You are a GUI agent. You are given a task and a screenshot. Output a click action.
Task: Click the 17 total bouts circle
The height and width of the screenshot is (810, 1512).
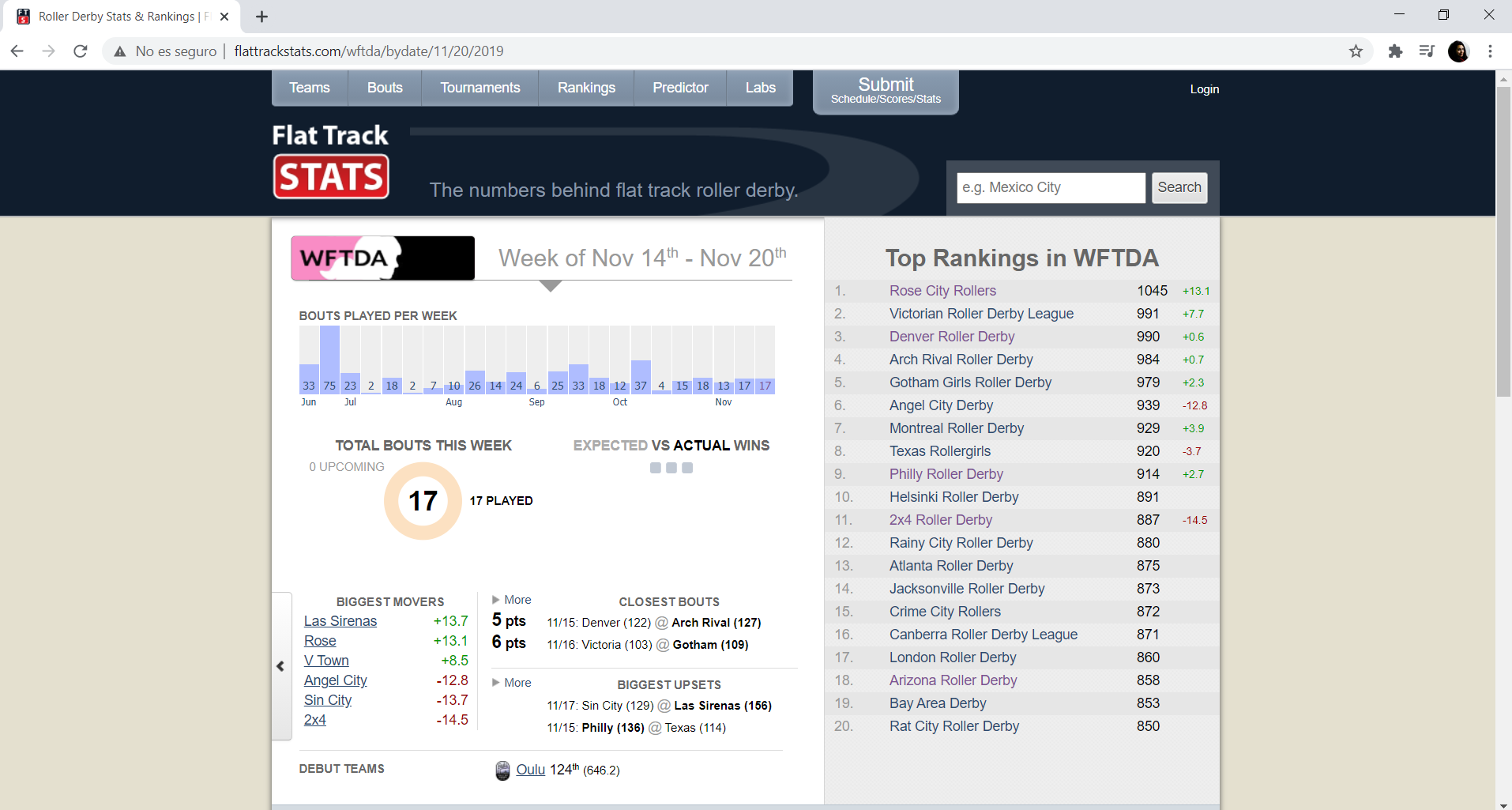click(423, 501)
